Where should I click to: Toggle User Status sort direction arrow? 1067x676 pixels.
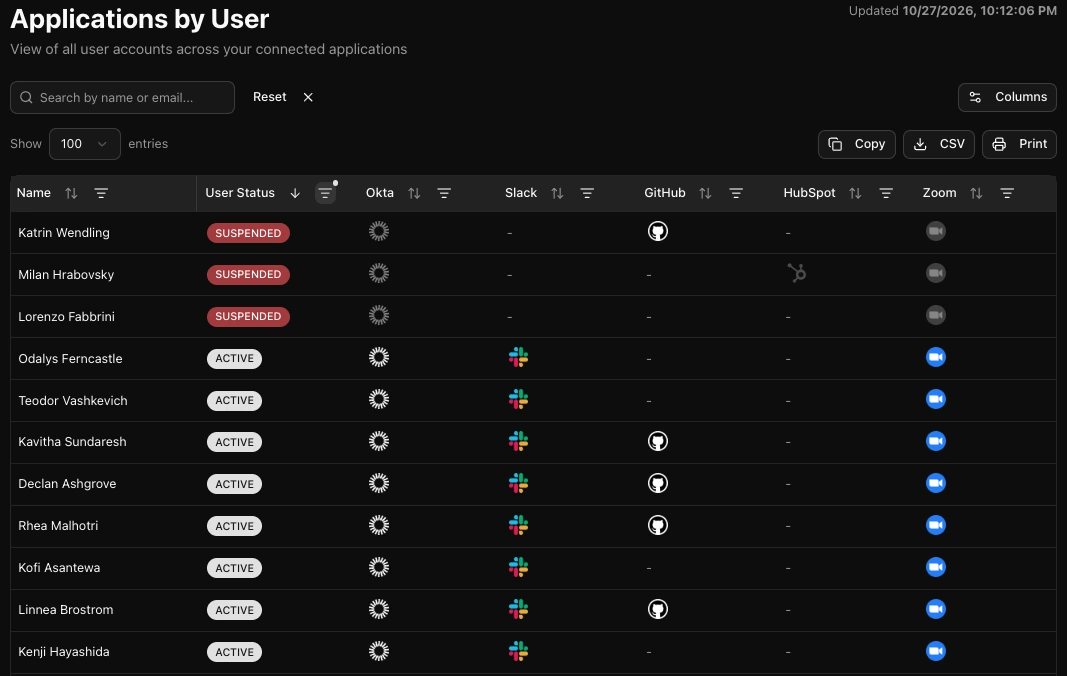tap(295, 193)
